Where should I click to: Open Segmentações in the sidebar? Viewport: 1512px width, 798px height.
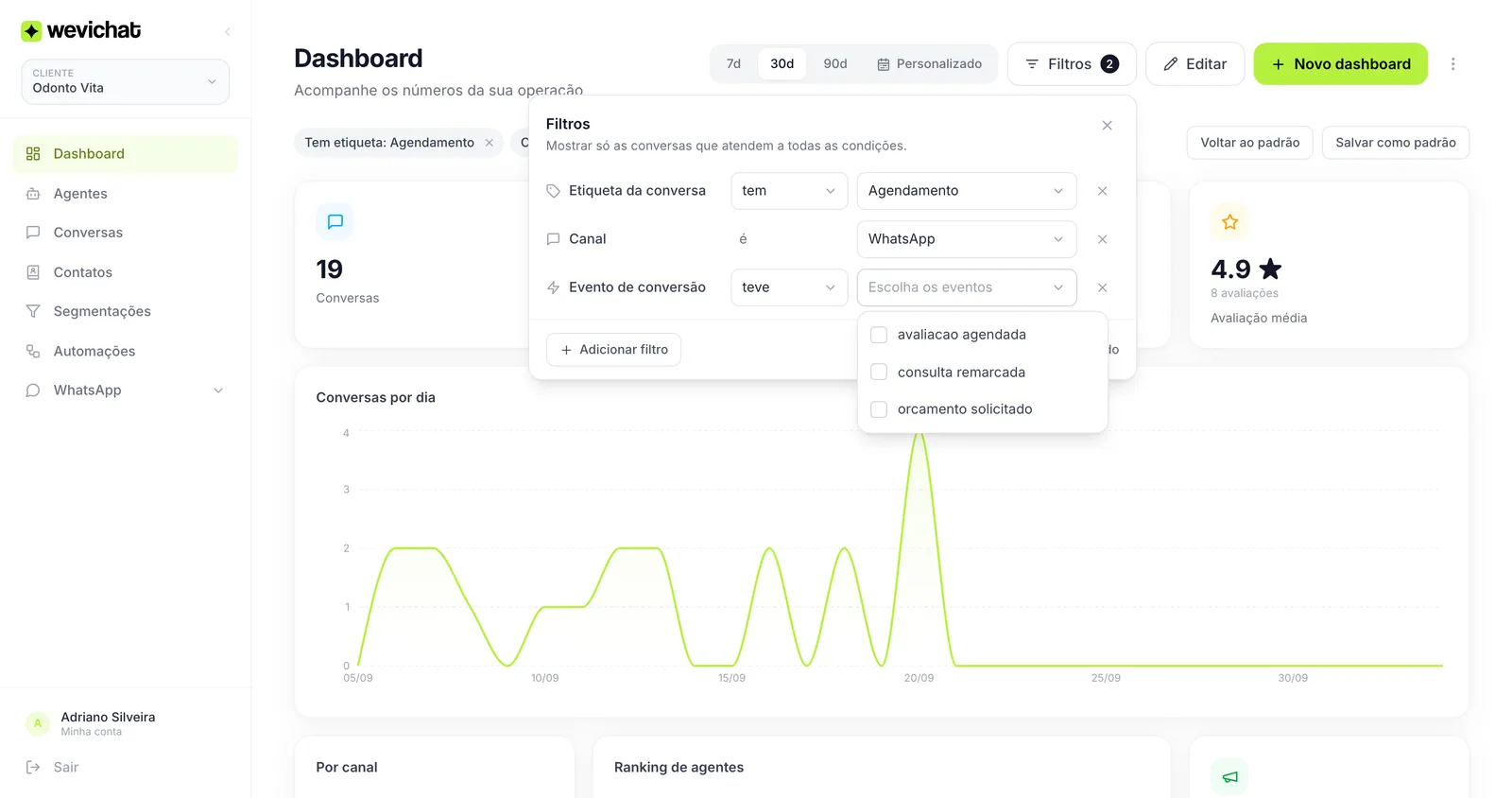126,311
